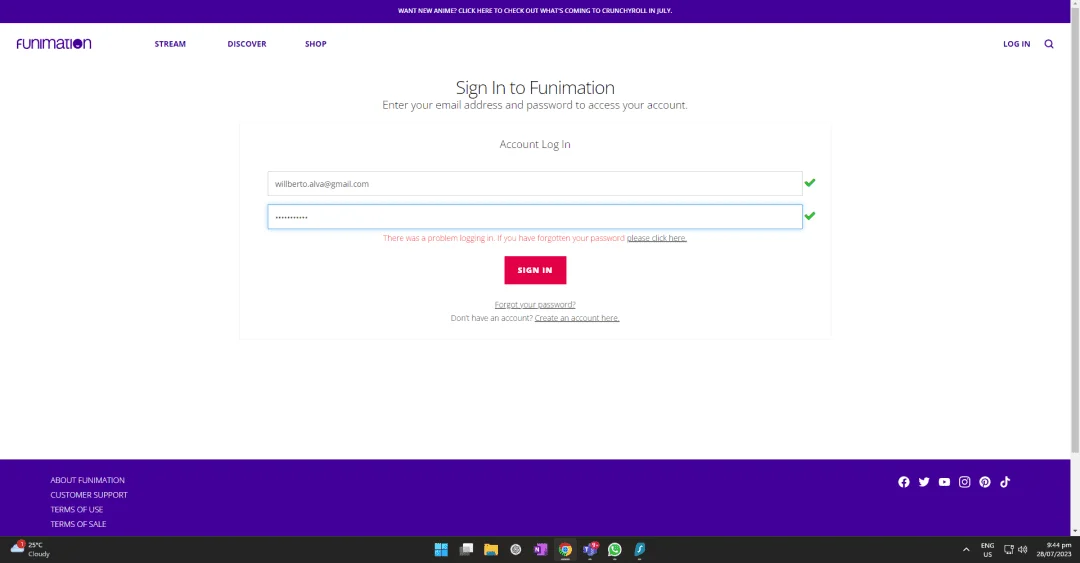1080x563 pixels.
Task: Open volume control in the system tray
Action: click(x=1022, y=549)
